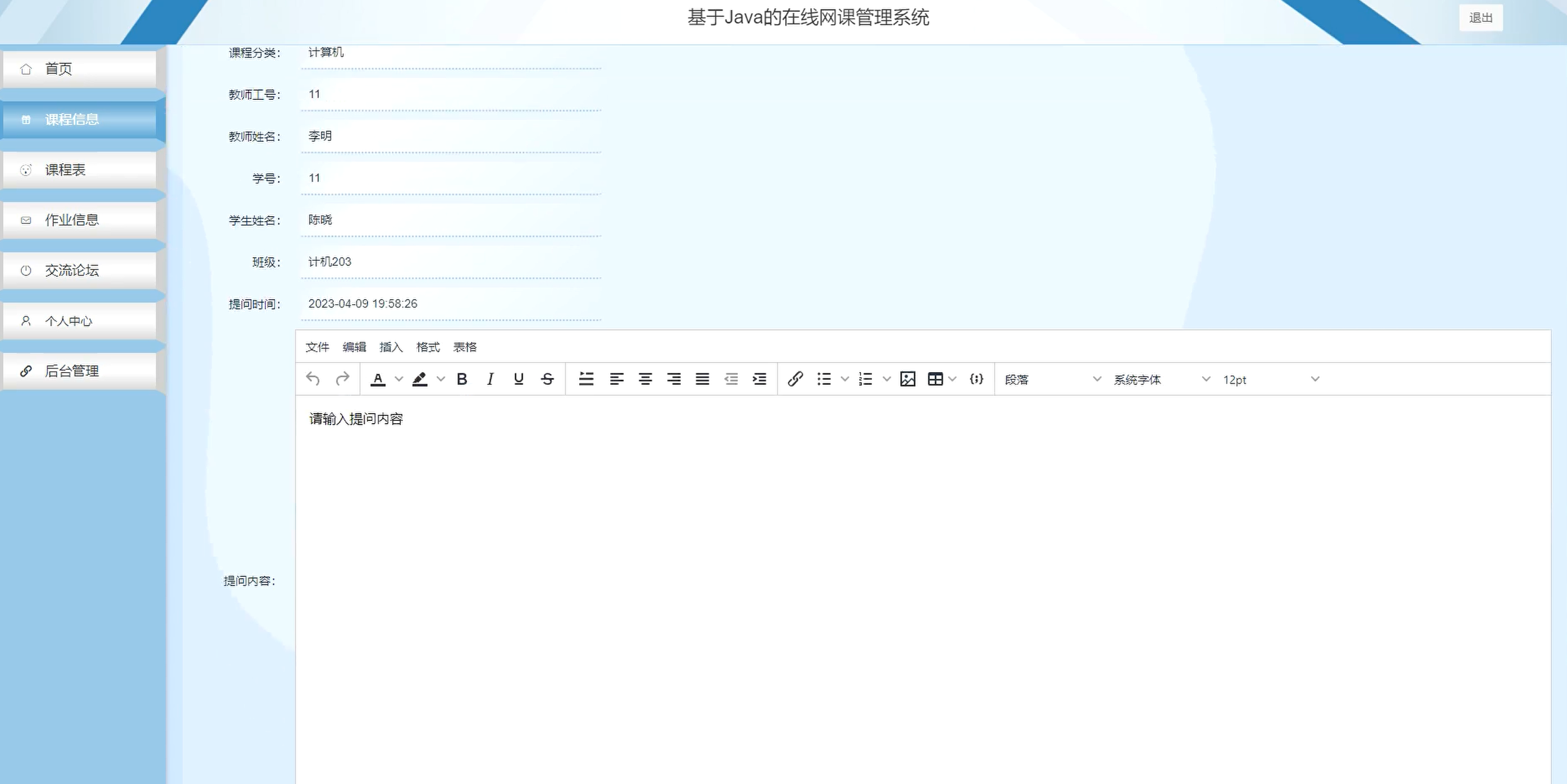Insert a numbered list
The height and width of the screenshot is (784, 1567).
865,379
